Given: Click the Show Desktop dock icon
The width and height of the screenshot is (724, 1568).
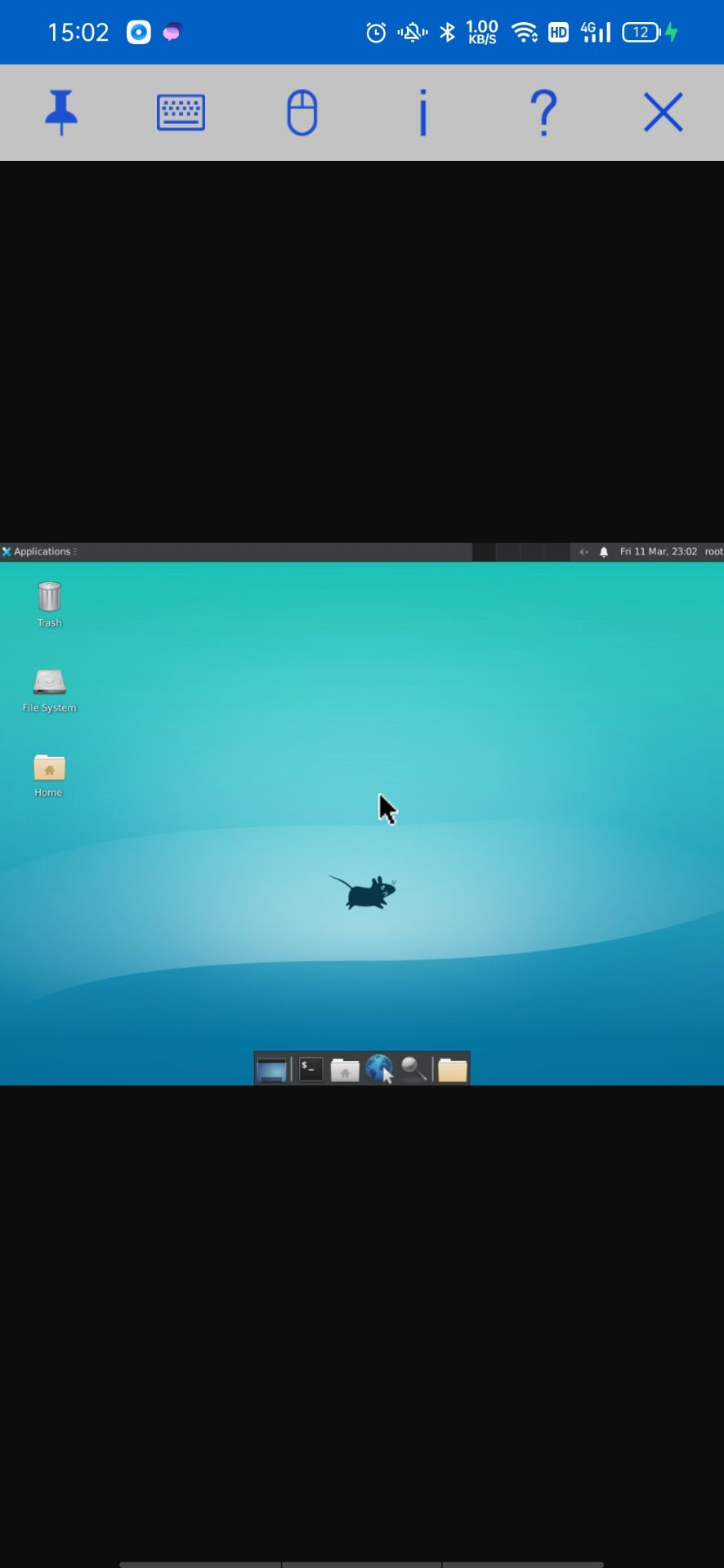Looking at the screenshot, I should tap(271, 1069).
